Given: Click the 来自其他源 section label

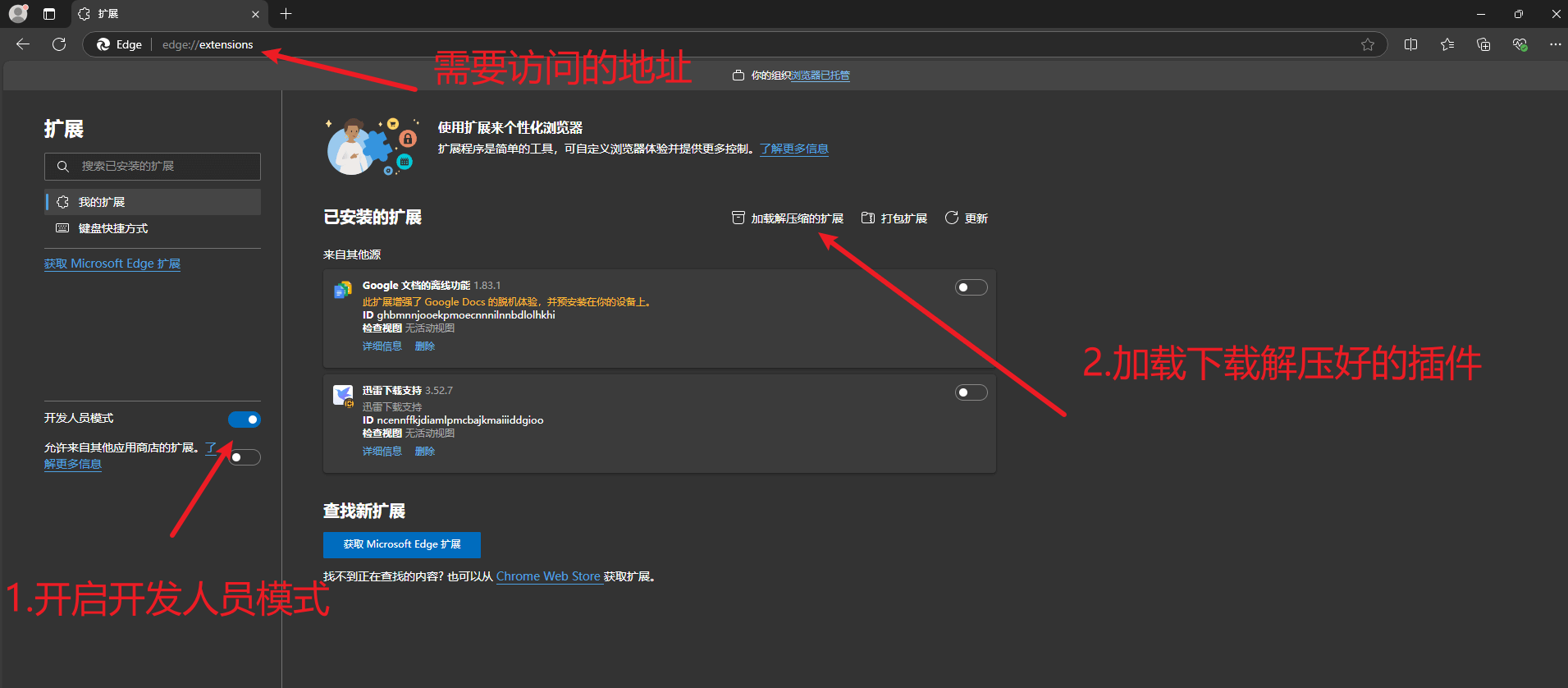Looking at the screenshot, I should click(x=352, y=255).
